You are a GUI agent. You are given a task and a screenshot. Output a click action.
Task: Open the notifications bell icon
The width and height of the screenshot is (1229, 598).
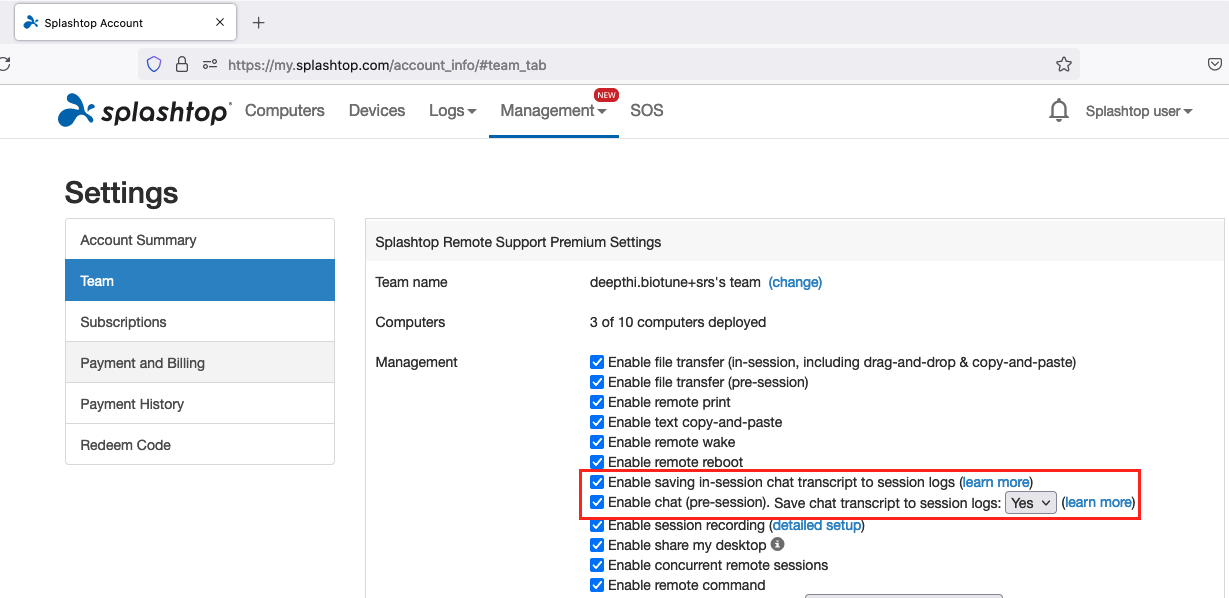1058,111
